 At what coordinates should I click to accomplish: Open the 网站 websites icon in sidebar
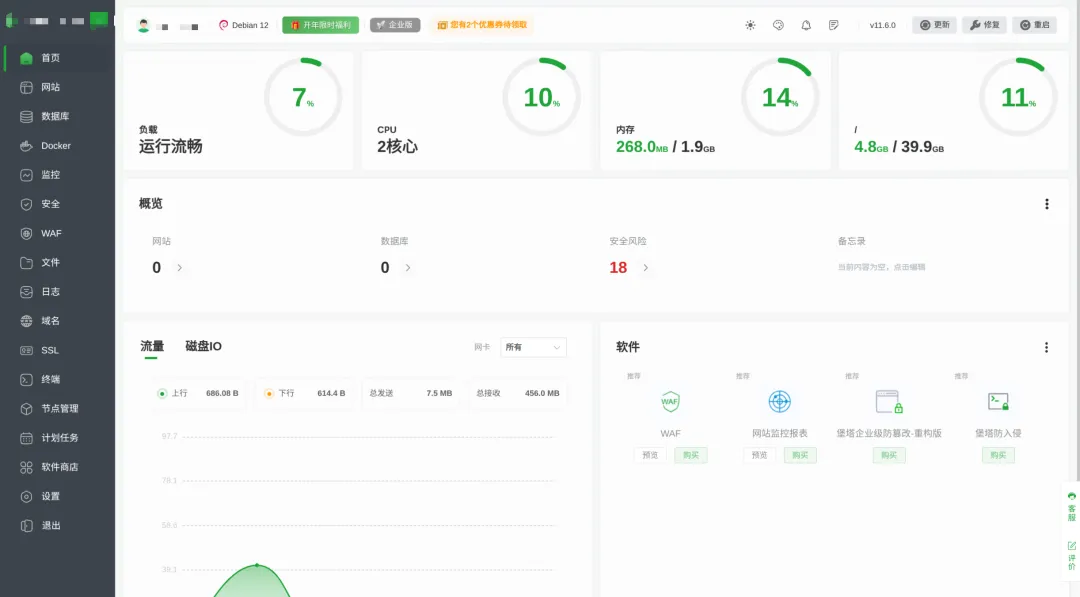26,87
